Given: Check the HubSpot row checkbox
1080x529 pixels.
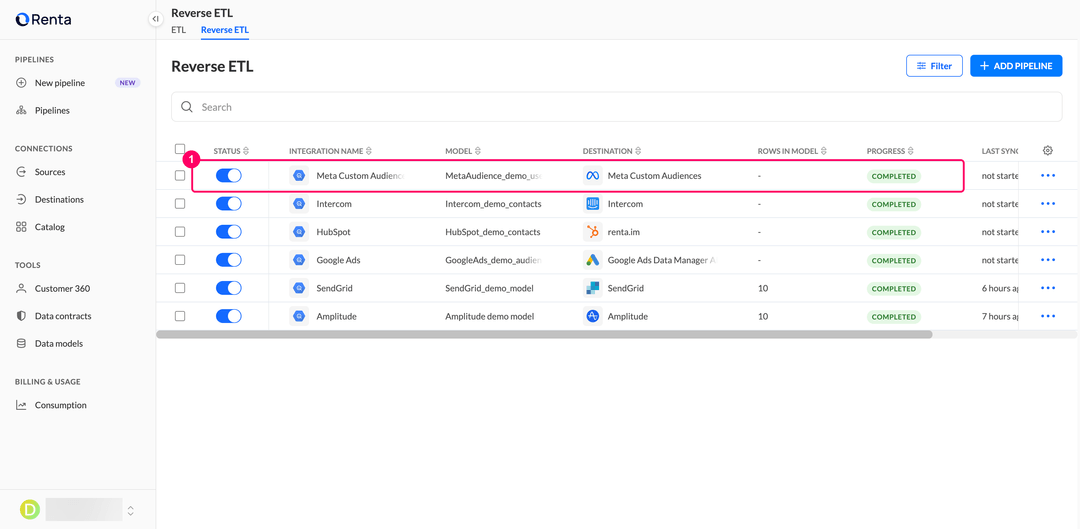Looking at the screenshot, I should (180, 232).
